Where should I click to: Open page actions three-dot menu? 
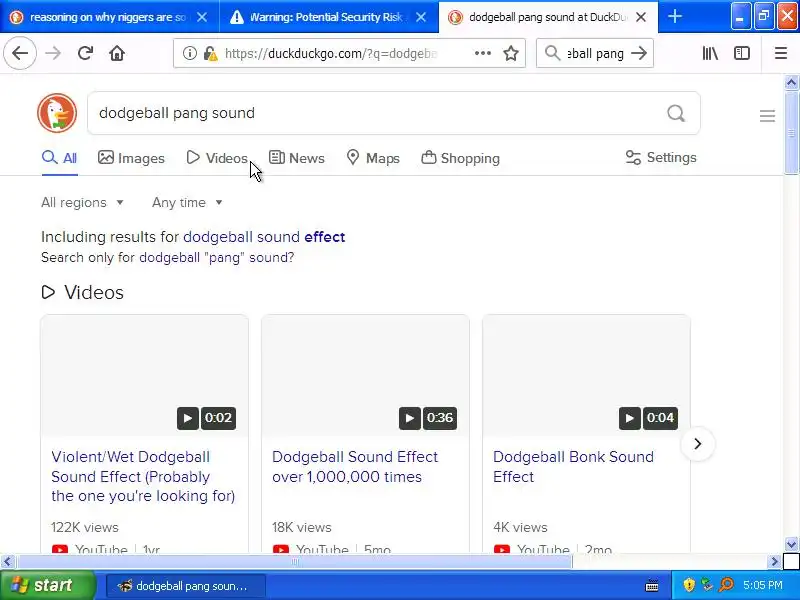click(483, 53)
